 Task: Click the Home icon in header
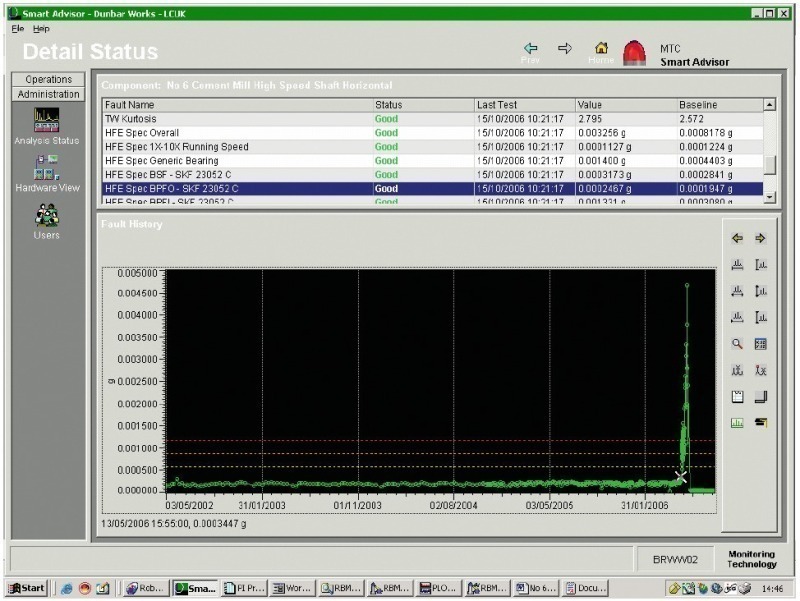click(601, 49)
